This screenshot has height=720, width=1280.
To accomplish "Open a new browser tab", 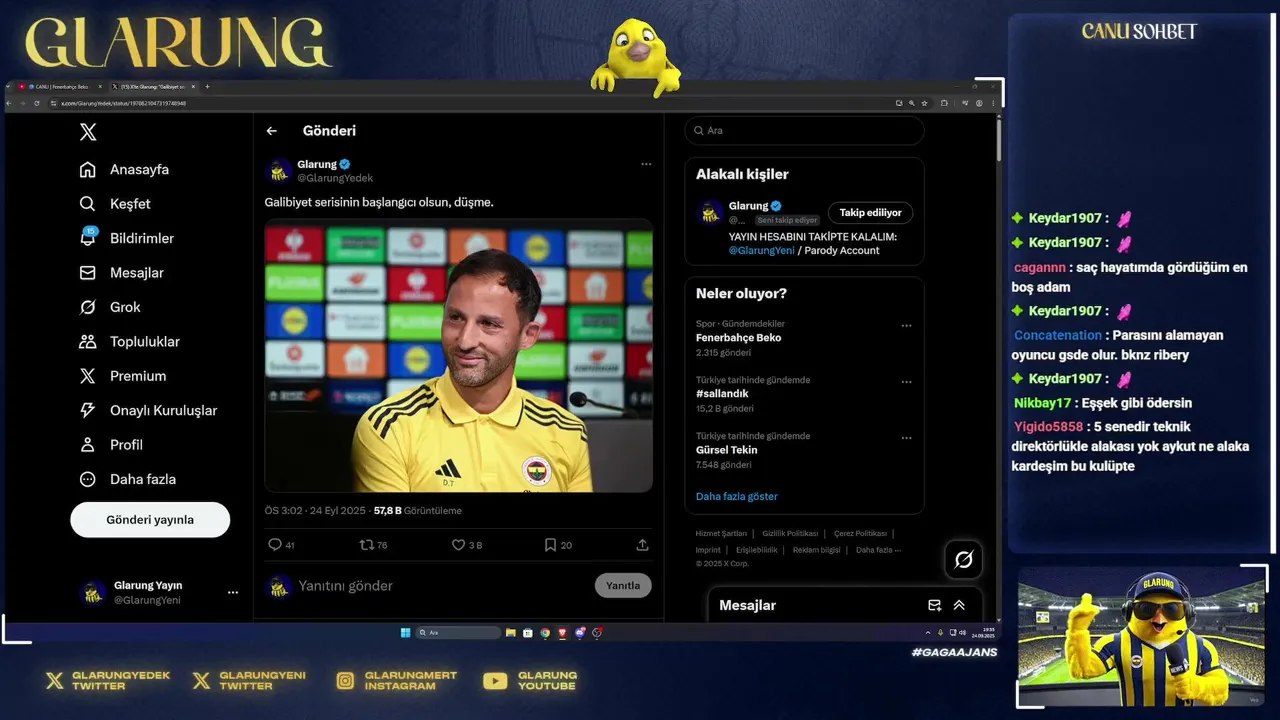I will pos(207,87).
